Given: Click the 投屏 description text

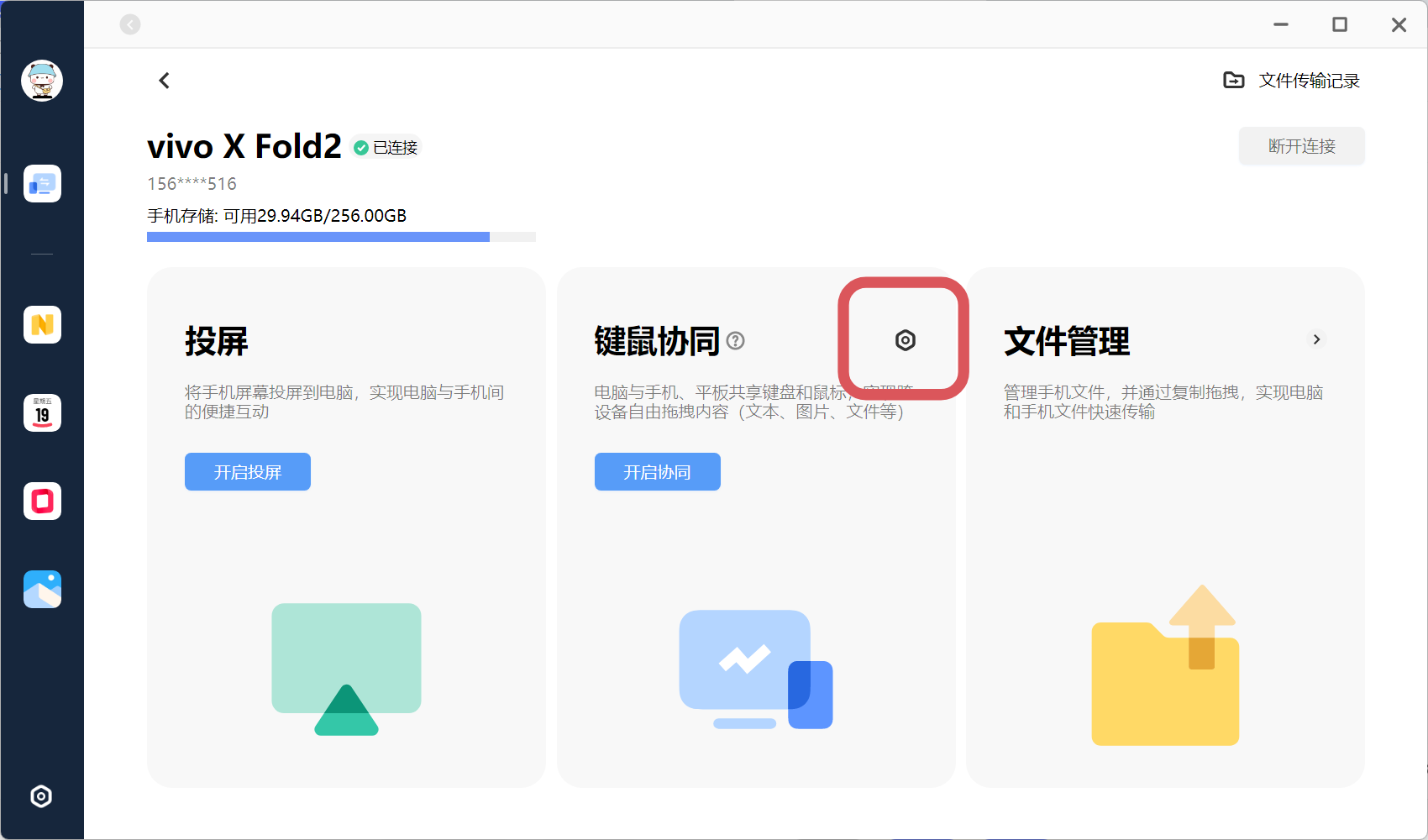Looking at the screenshot, I should [344, 402].
